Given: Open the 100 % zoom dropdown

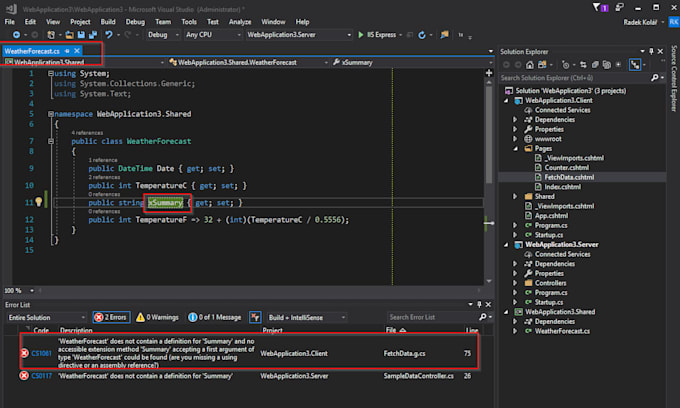Looking at the screenshot, I should coord(20,290).
